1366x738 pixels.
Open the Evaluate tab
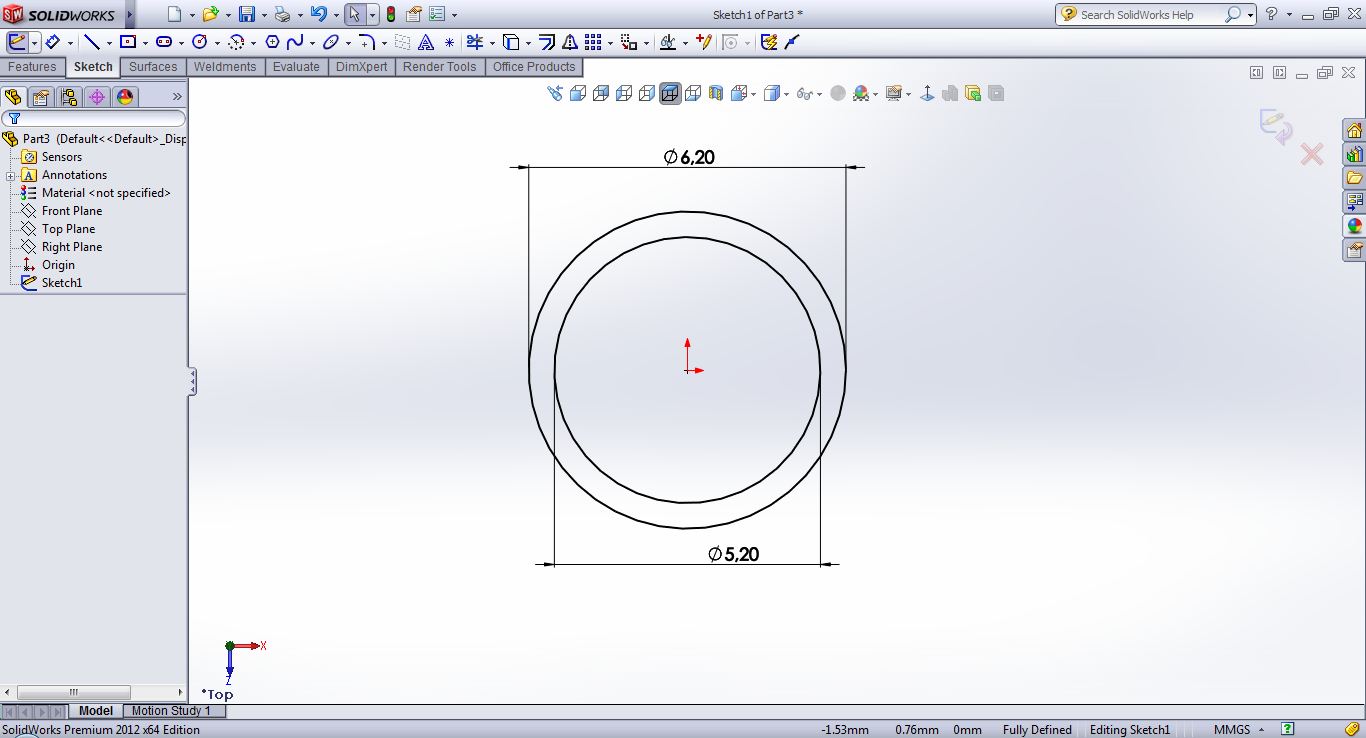tap(296, 67)
